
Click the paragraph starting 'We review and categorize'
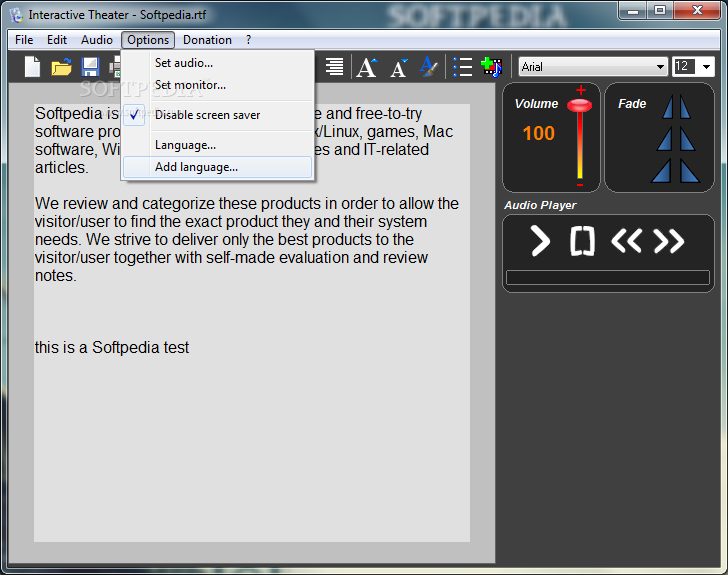coord(246,240)
